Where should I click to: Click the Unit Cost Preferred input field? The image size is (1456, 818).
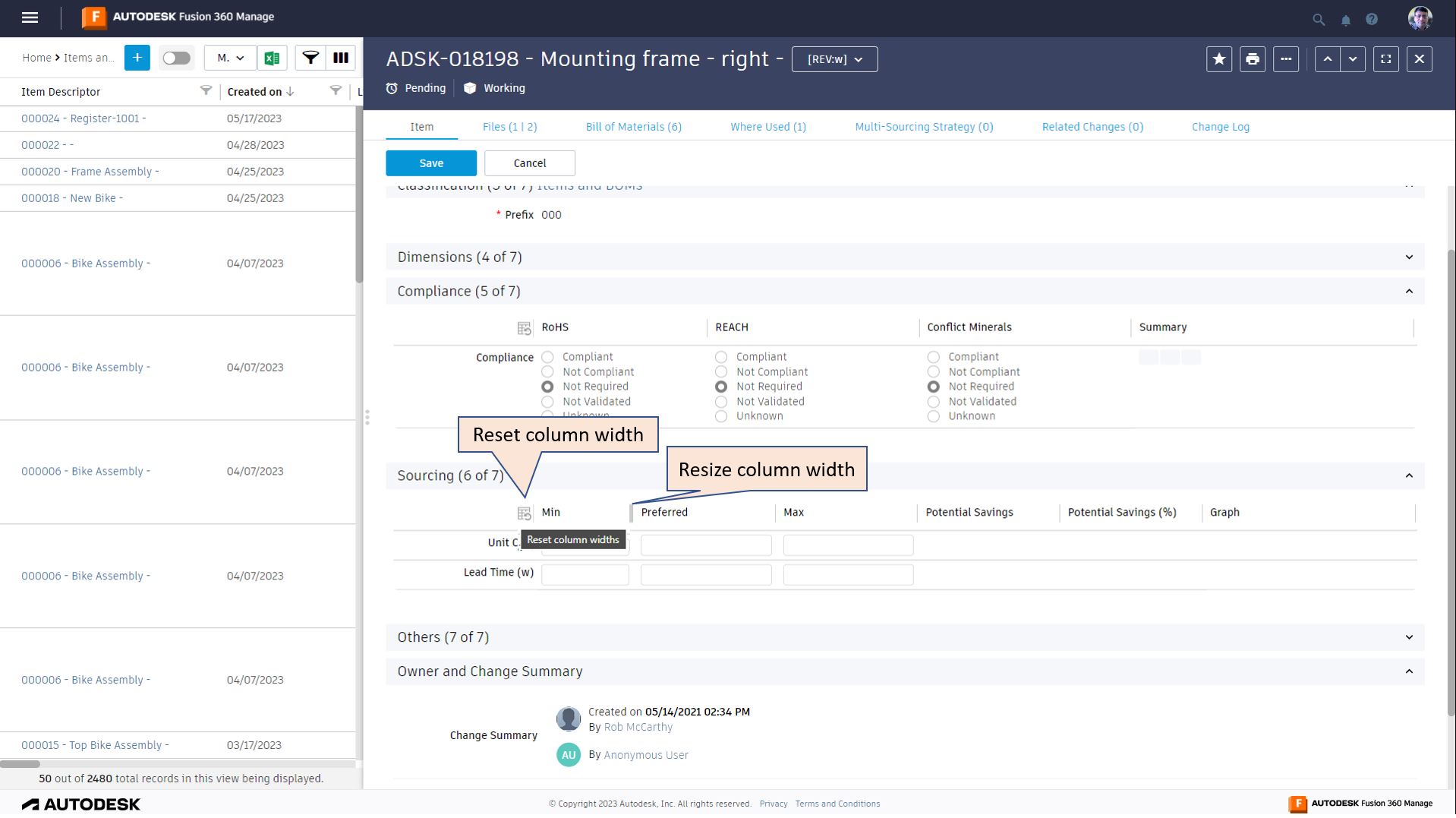[706, 545]
